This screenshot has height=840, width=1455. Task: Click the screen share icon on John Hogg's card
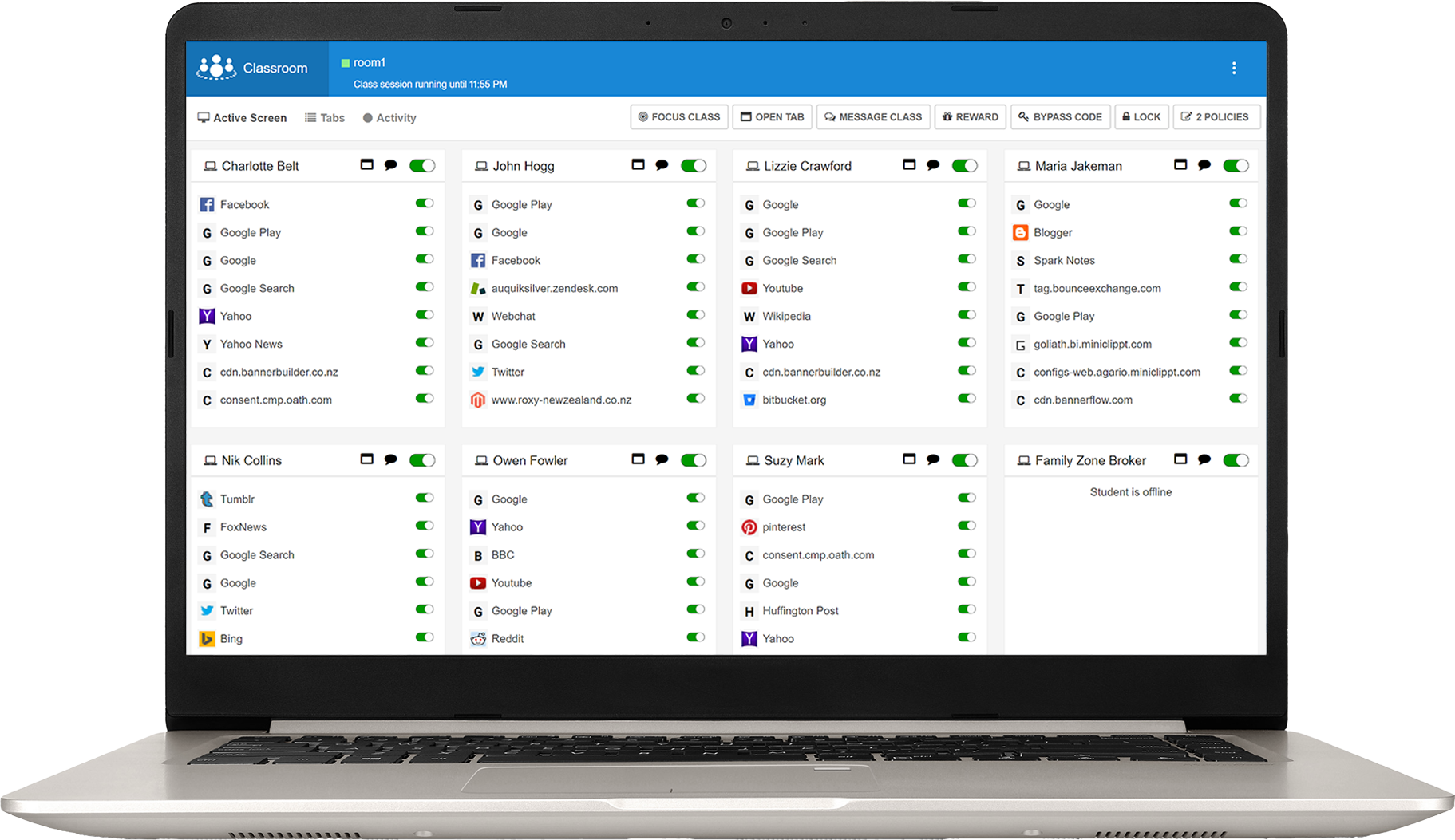point(638,164)
